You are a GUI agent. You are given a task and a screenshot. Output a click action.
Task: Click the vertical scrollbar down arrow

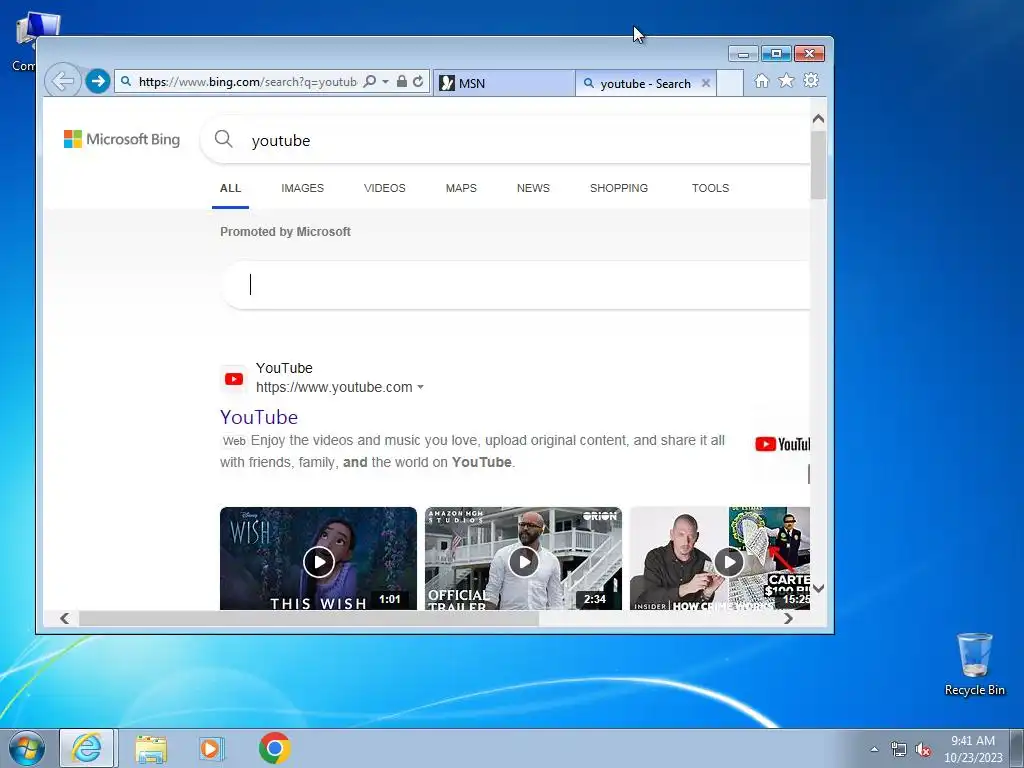pyautogui.click(x=818, y=588)
